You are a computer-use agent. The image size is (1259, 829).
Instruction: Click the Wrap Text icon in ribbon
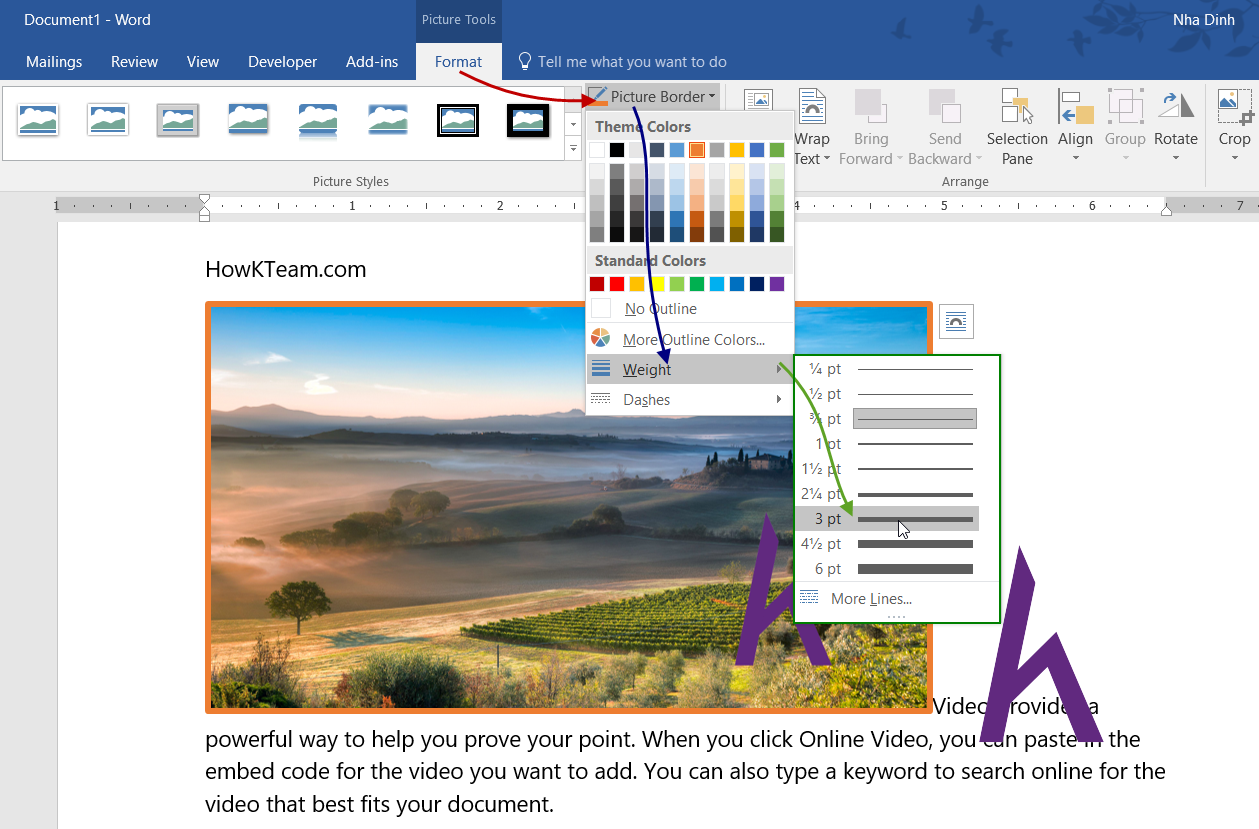[812, 106]
